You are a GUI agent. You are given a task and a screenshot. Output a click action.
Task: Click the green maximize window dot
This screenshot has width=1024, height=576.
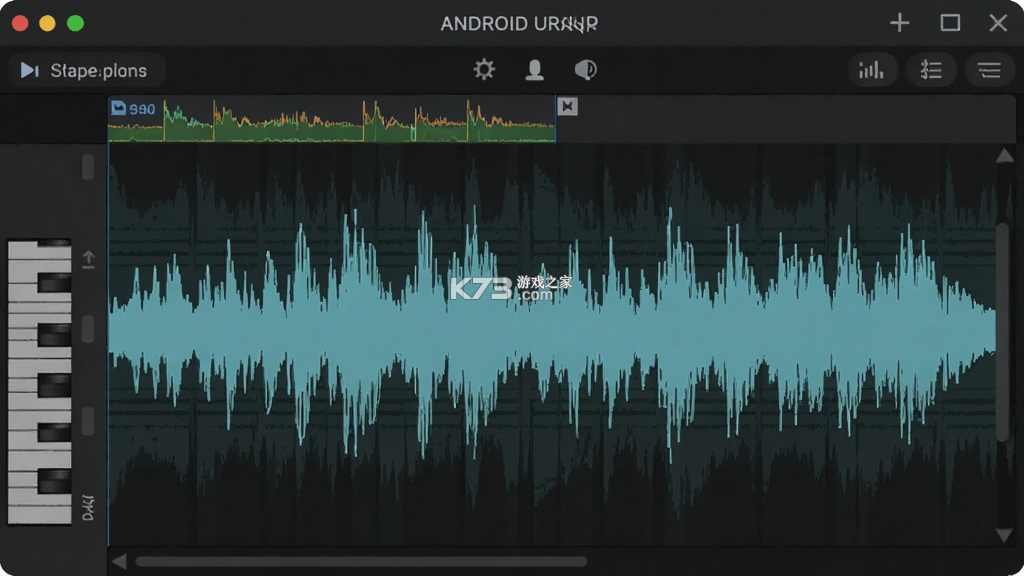click(x=76, y=24)
